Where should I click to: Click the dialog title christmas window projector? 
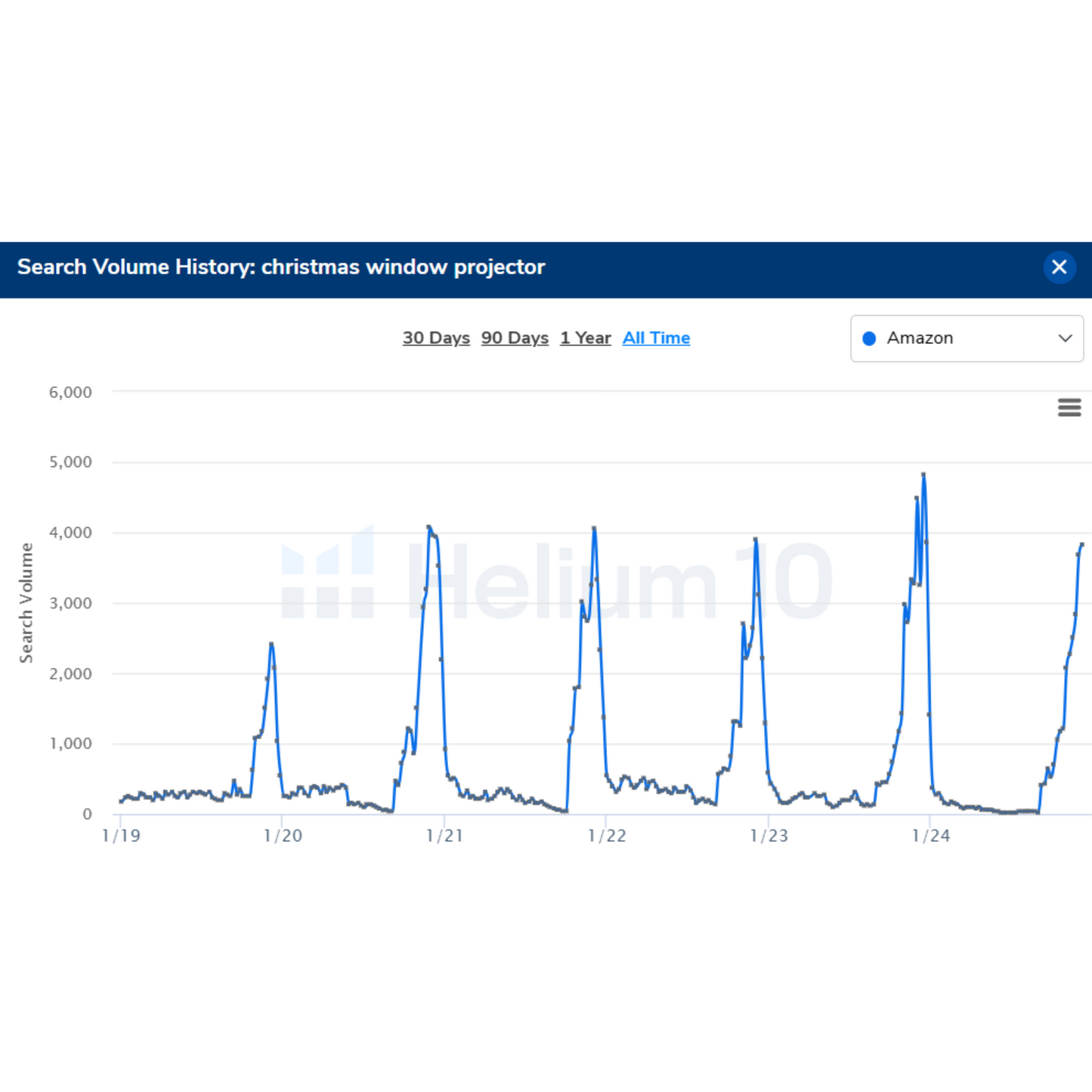click(x=403, y=267)
